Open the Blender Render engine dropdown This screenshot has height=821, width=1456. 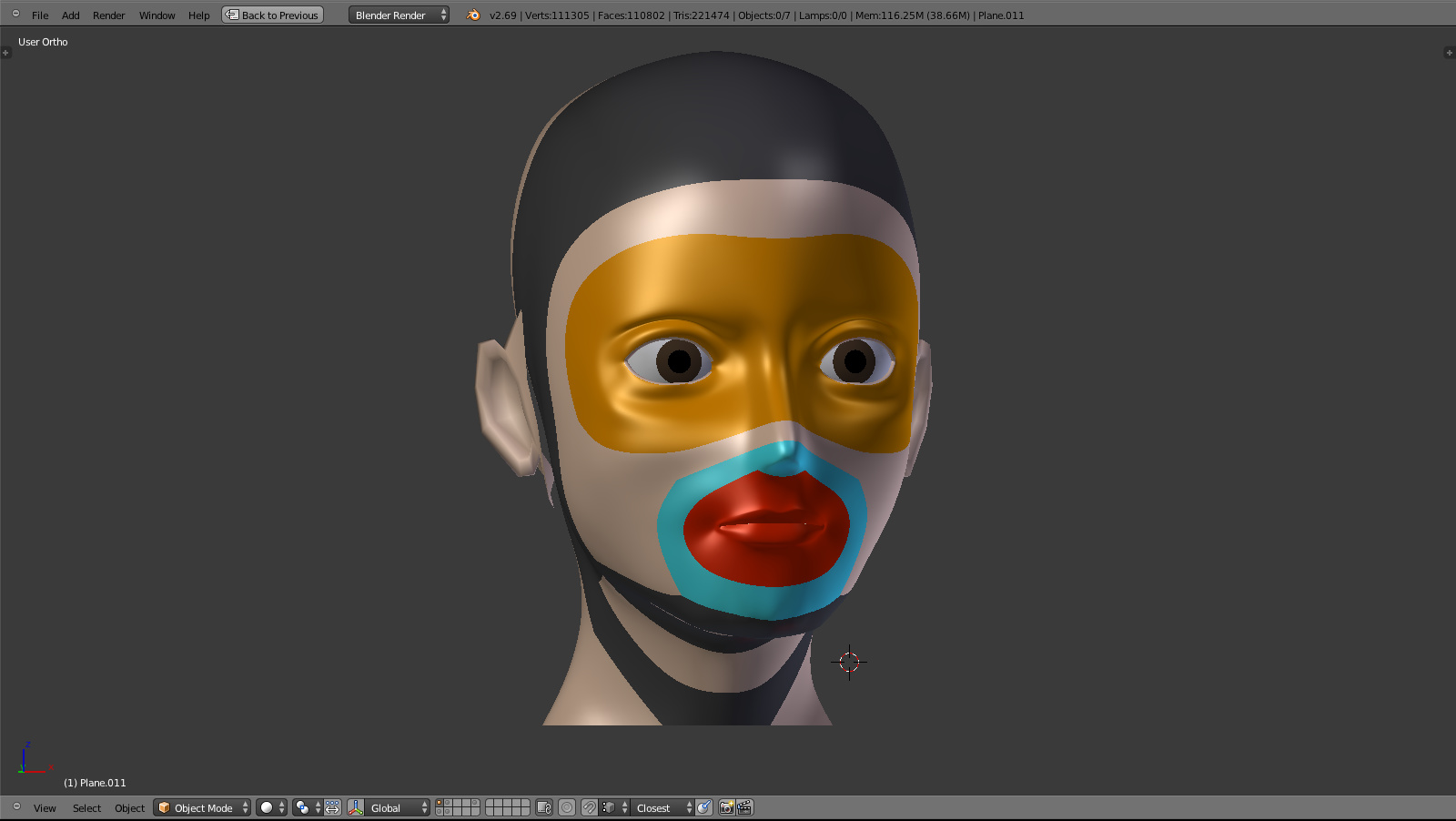(x=399, y=15)
